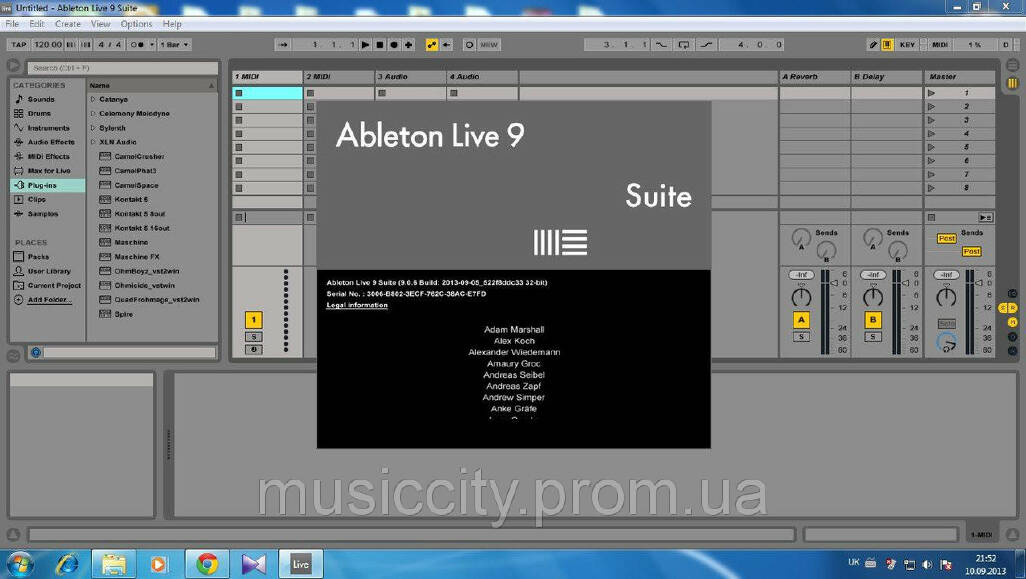
Task: Select the Maschine FX plug-in
Action: pos(136,257)
